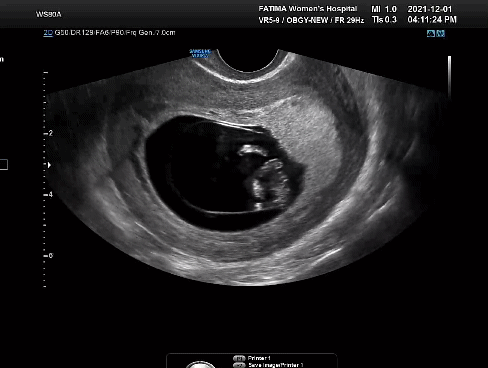488x368 pixels.
Task: Click the VR5-9 / OBGY-NEW / FR 29Hz text
Action: (311, 20)
